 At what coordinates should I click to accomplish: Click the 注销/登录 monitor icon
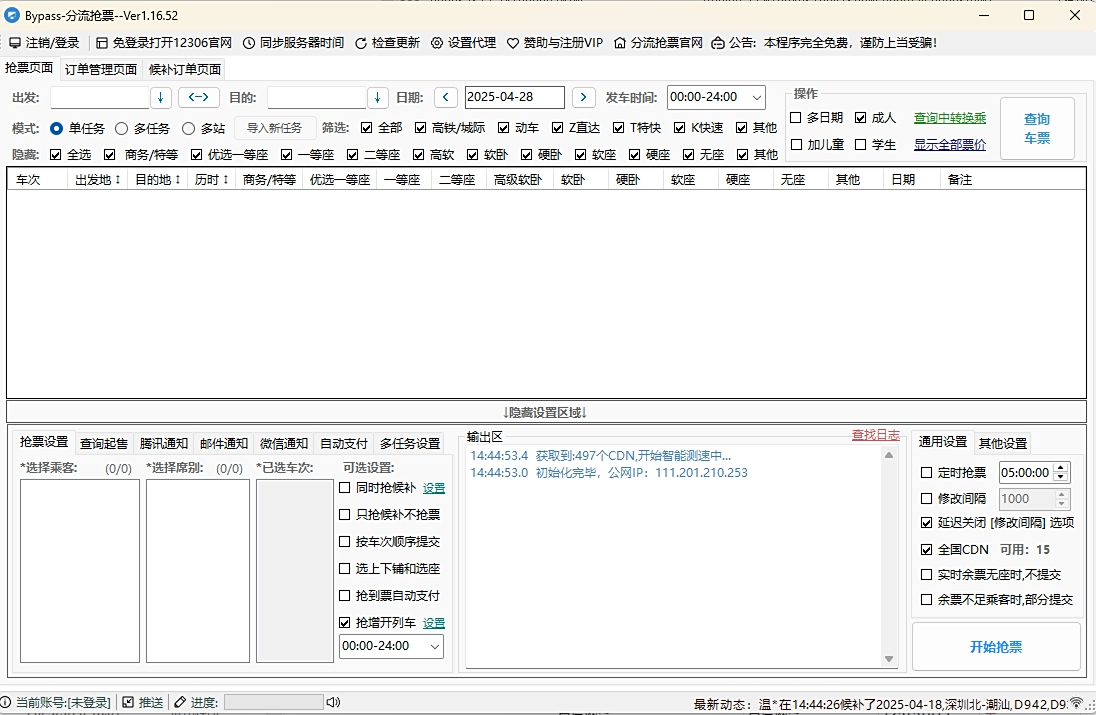point(15,43)
